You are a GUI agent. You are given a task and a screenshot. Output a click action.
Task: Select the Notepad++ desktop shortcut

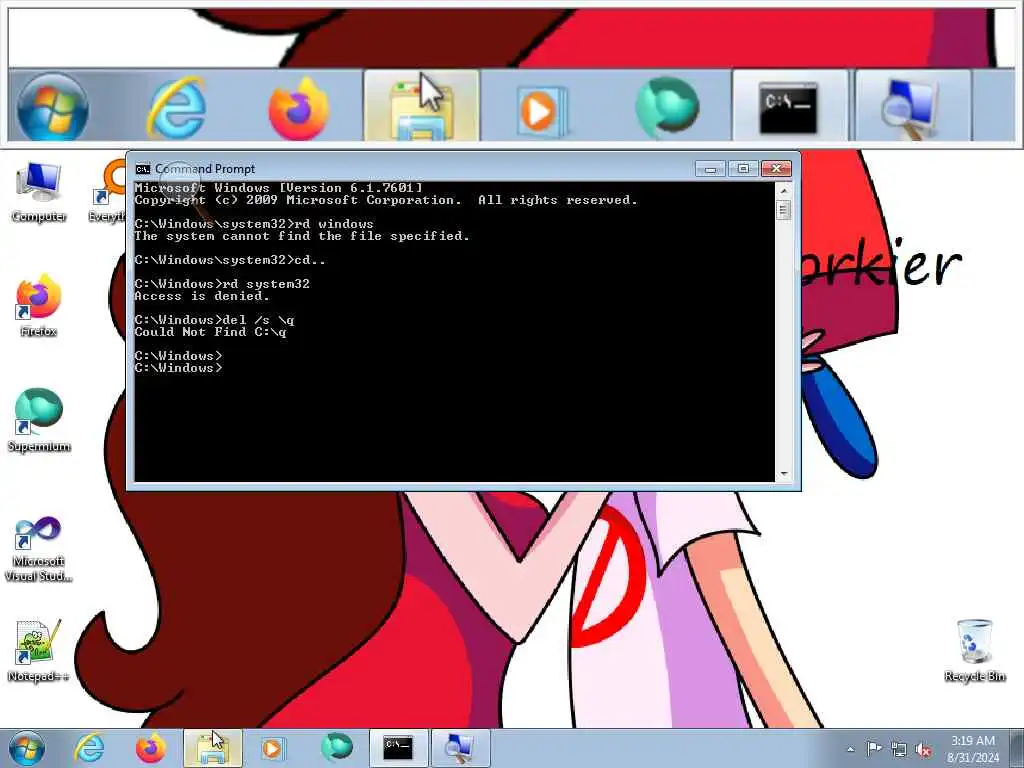click(x=39, y=650)
